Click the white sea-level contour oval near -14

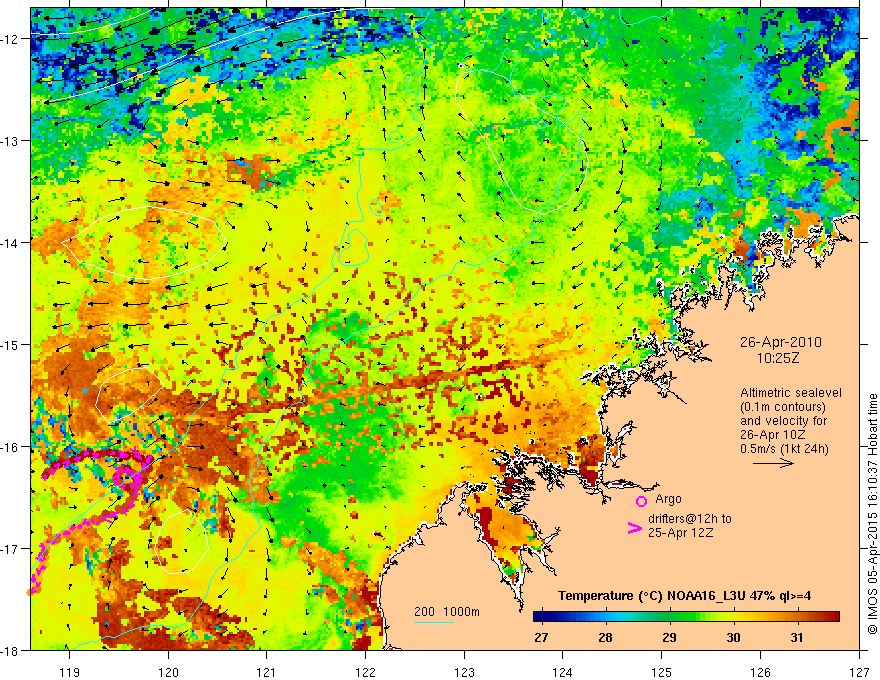pos(144,243)
